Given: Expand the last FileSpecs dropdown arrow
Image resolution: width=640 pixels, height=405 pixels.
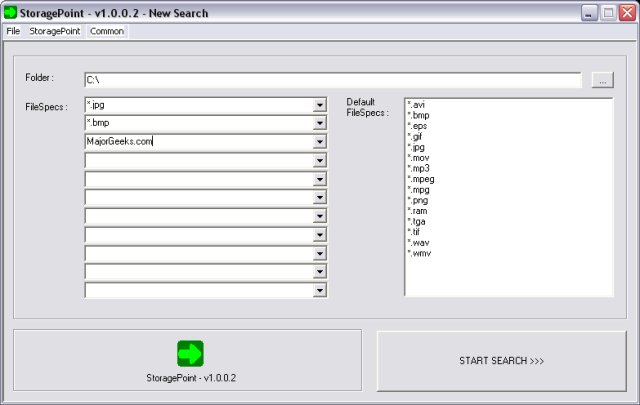Looking at the screenshot, I should click(x=320, y=291).
